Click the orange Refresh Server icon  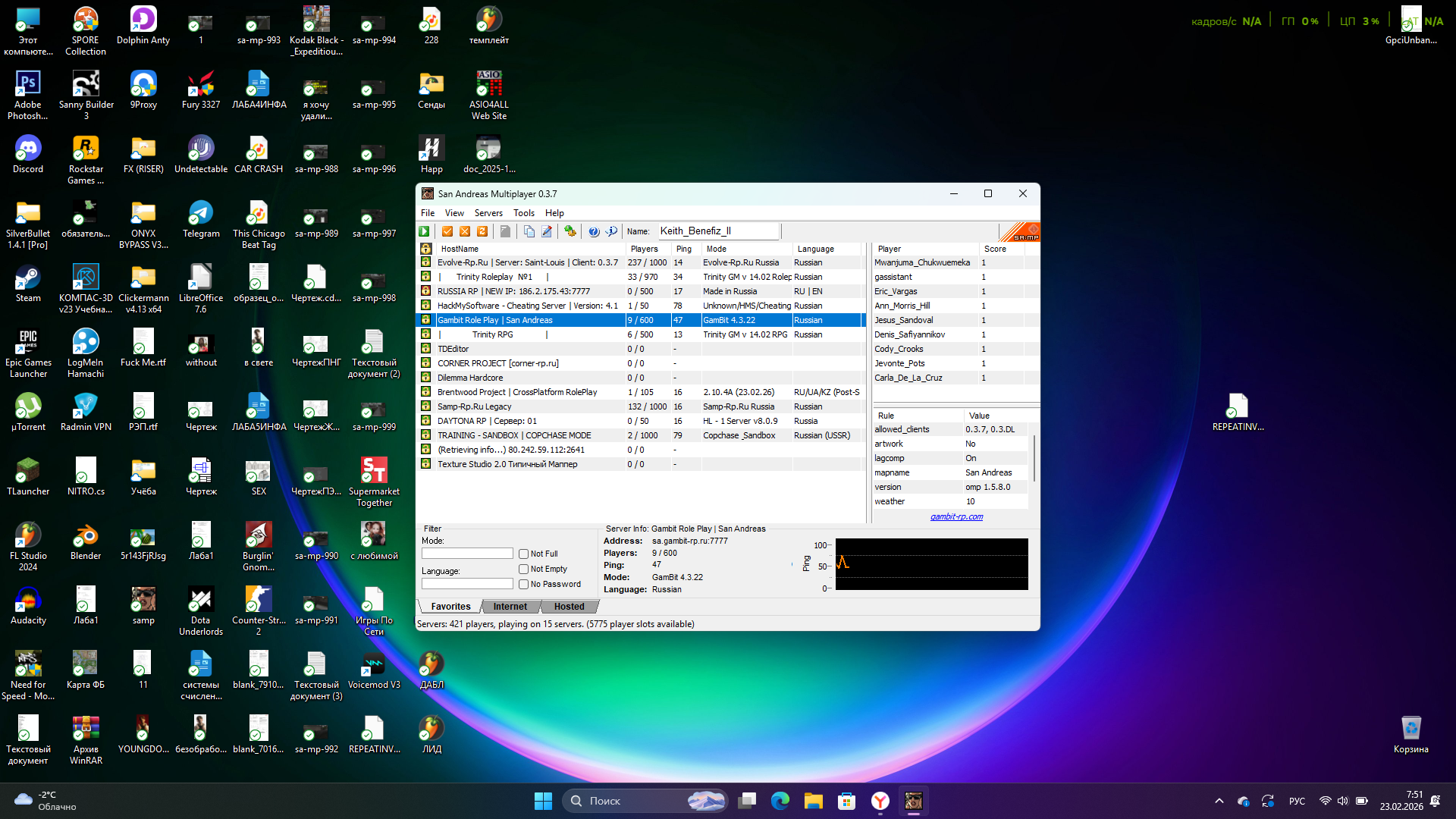[x=482, y=231]
